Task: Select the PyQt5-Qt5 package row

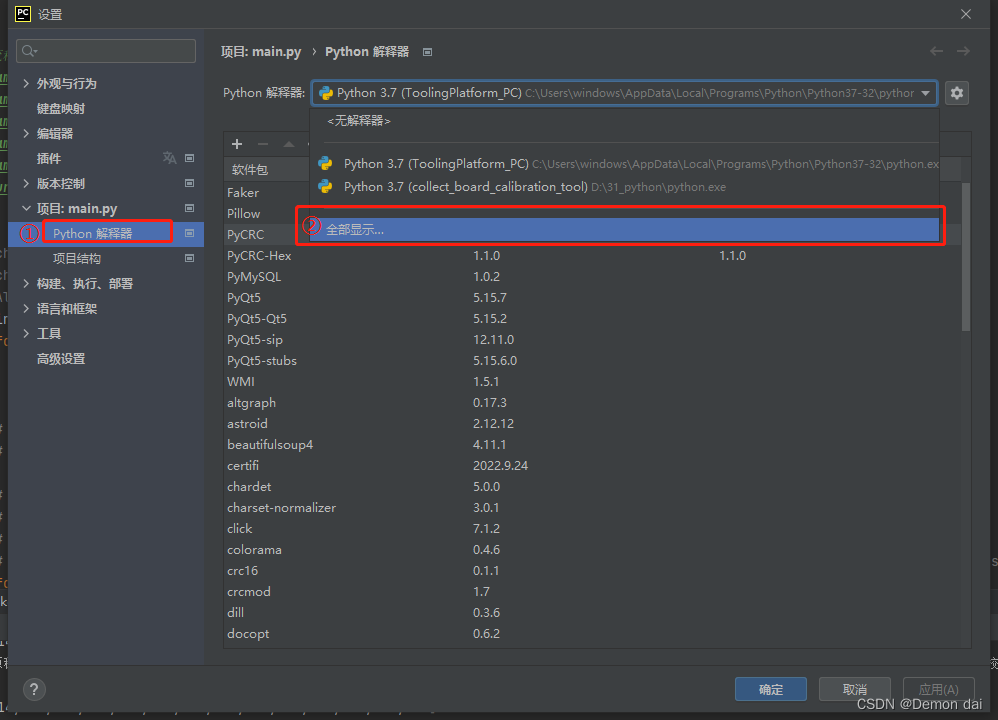Action: pyautogui.click(x=593, y=318)
